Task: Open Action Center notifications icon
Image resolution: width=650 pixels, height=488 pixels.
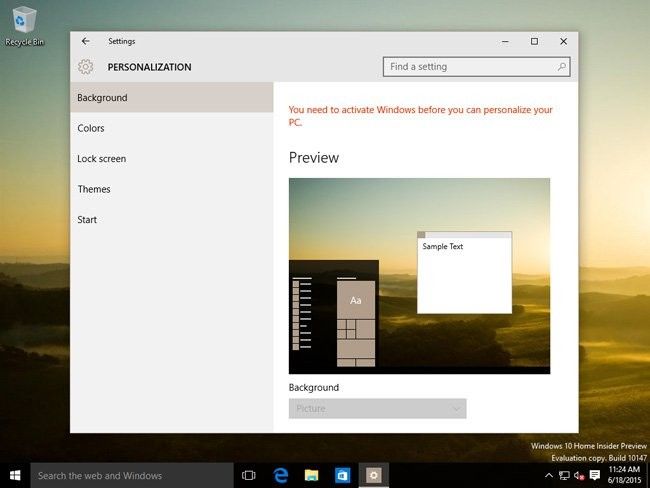Action: point(594,475)
